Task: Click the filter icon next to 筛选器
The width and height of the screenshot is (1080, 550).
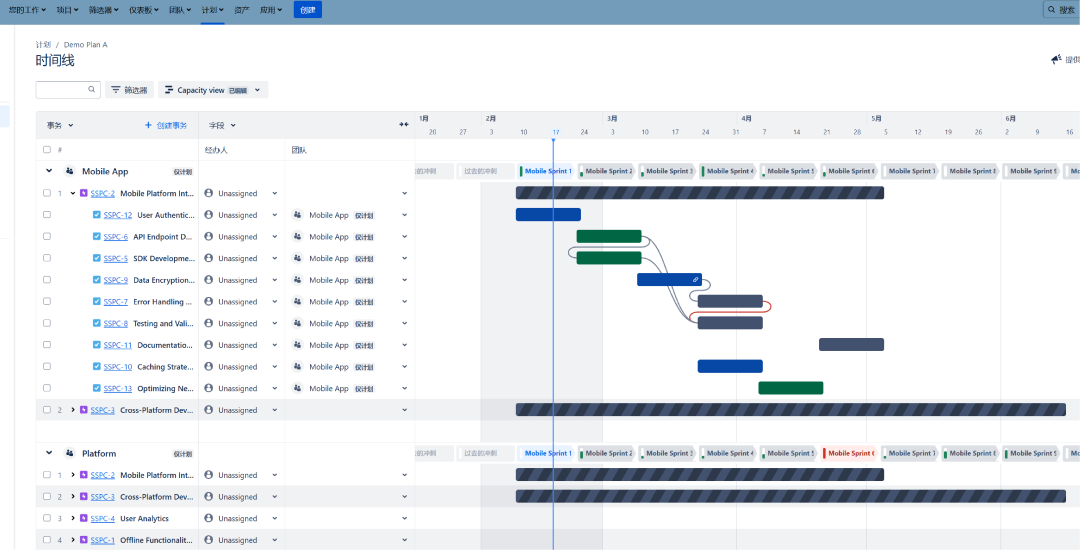Action: click(x=116, y=89)
